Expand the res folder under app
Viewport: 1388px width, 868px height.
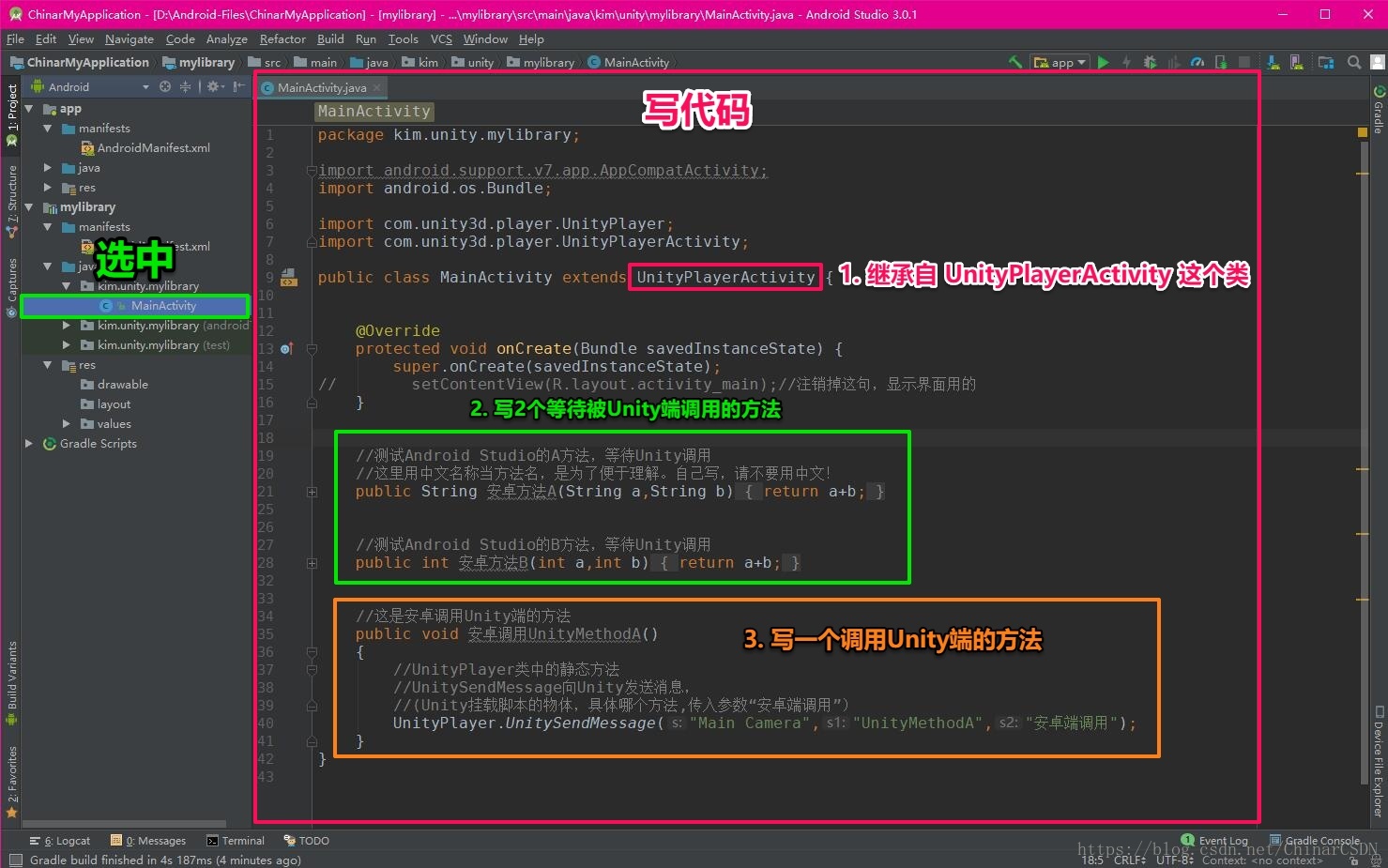(48, 188)
